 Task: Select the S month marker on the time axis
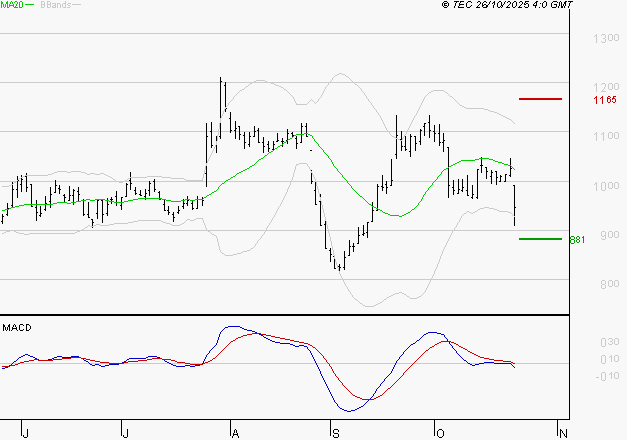click(x=336, y=432)
